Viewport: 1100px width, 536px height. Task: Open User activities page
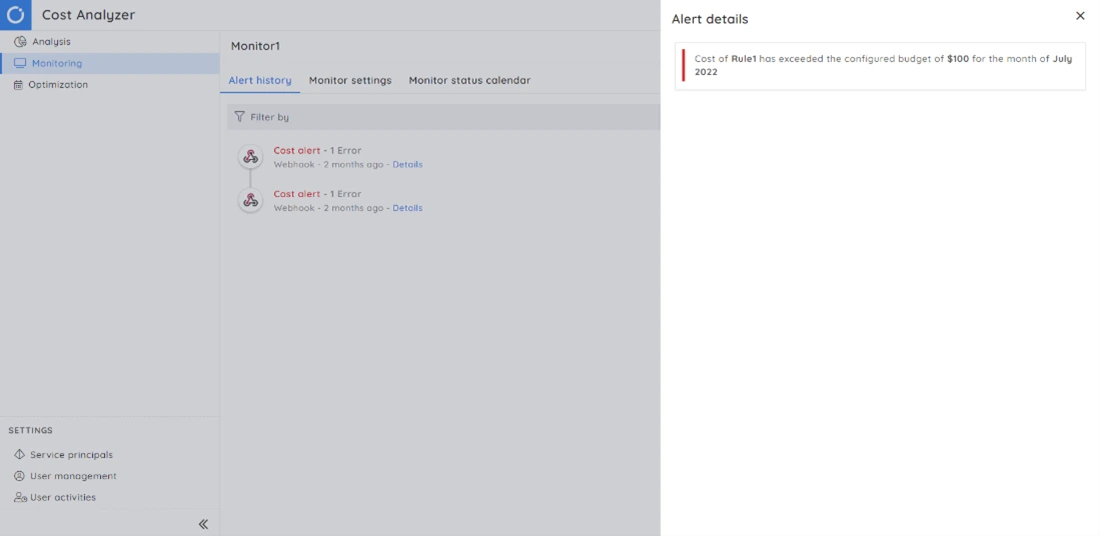63,497
